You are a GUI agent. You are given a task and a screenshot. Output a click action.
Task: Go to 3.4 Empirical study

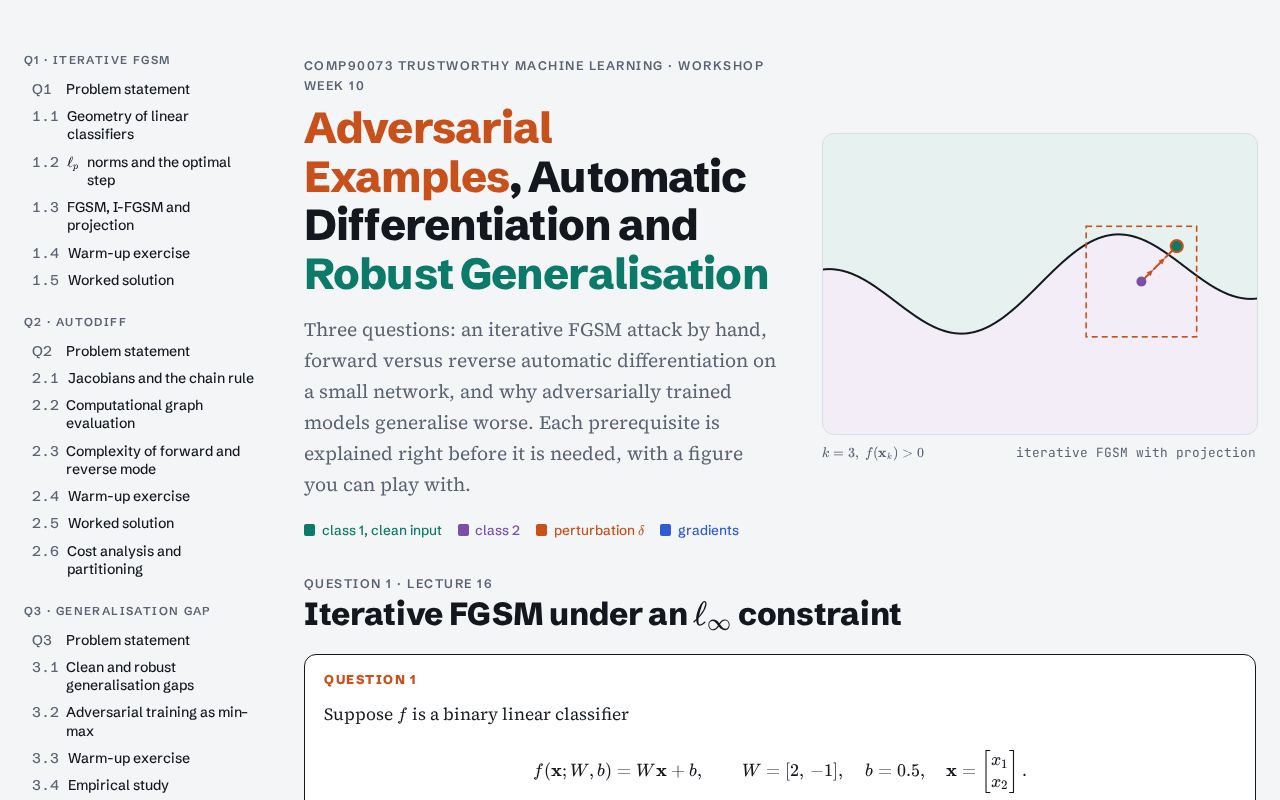point(100,785)
